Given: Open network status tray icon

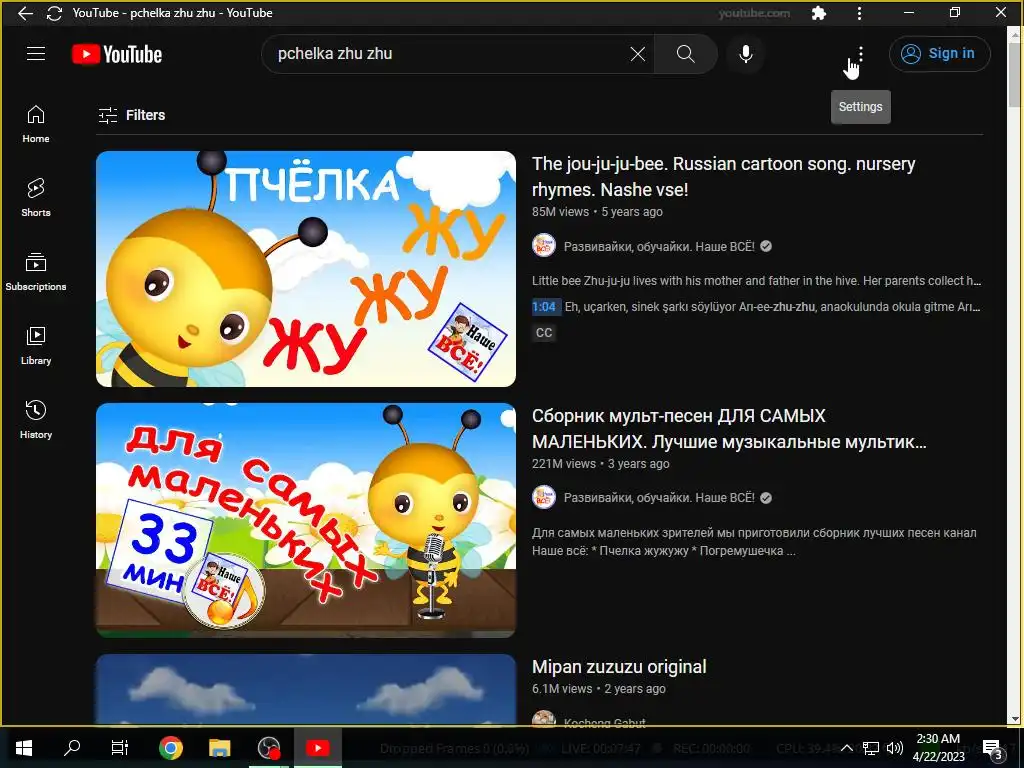Looking at the screenshot, I should pyautogui.click(x=871, y=748).
